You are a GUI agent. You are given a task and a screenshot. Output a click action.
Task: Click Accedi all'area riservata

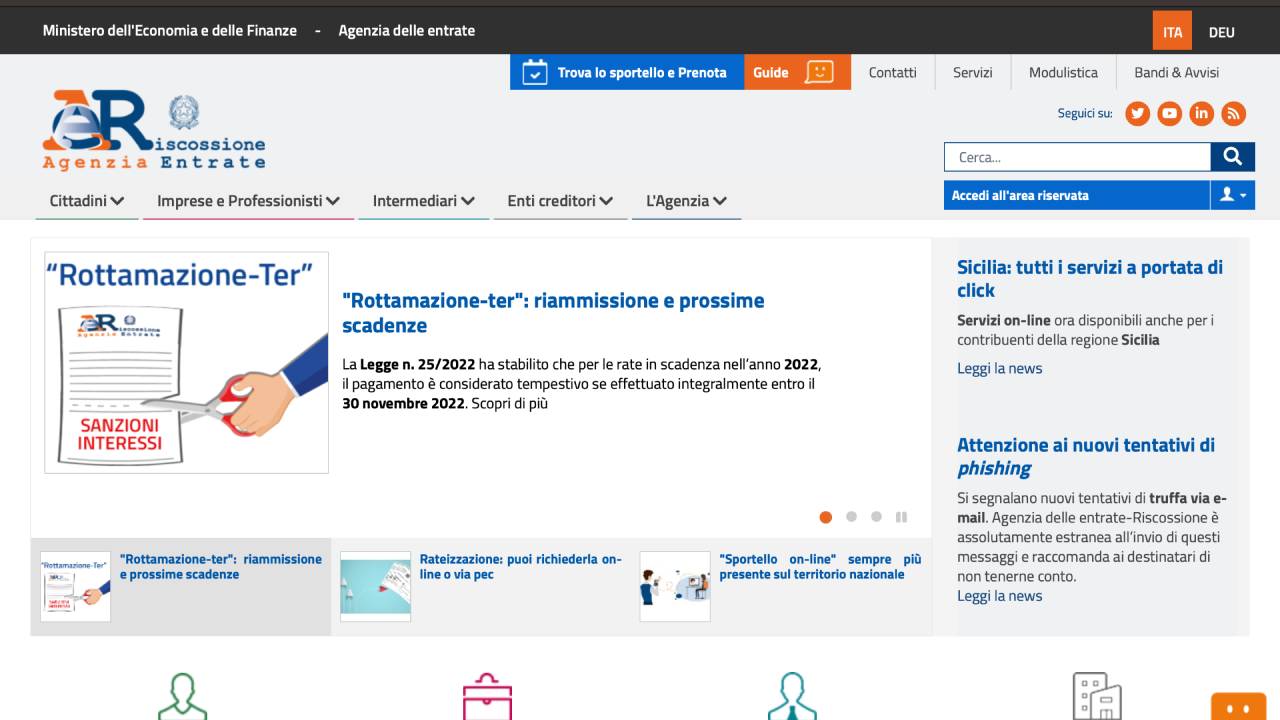[1077, 195]
